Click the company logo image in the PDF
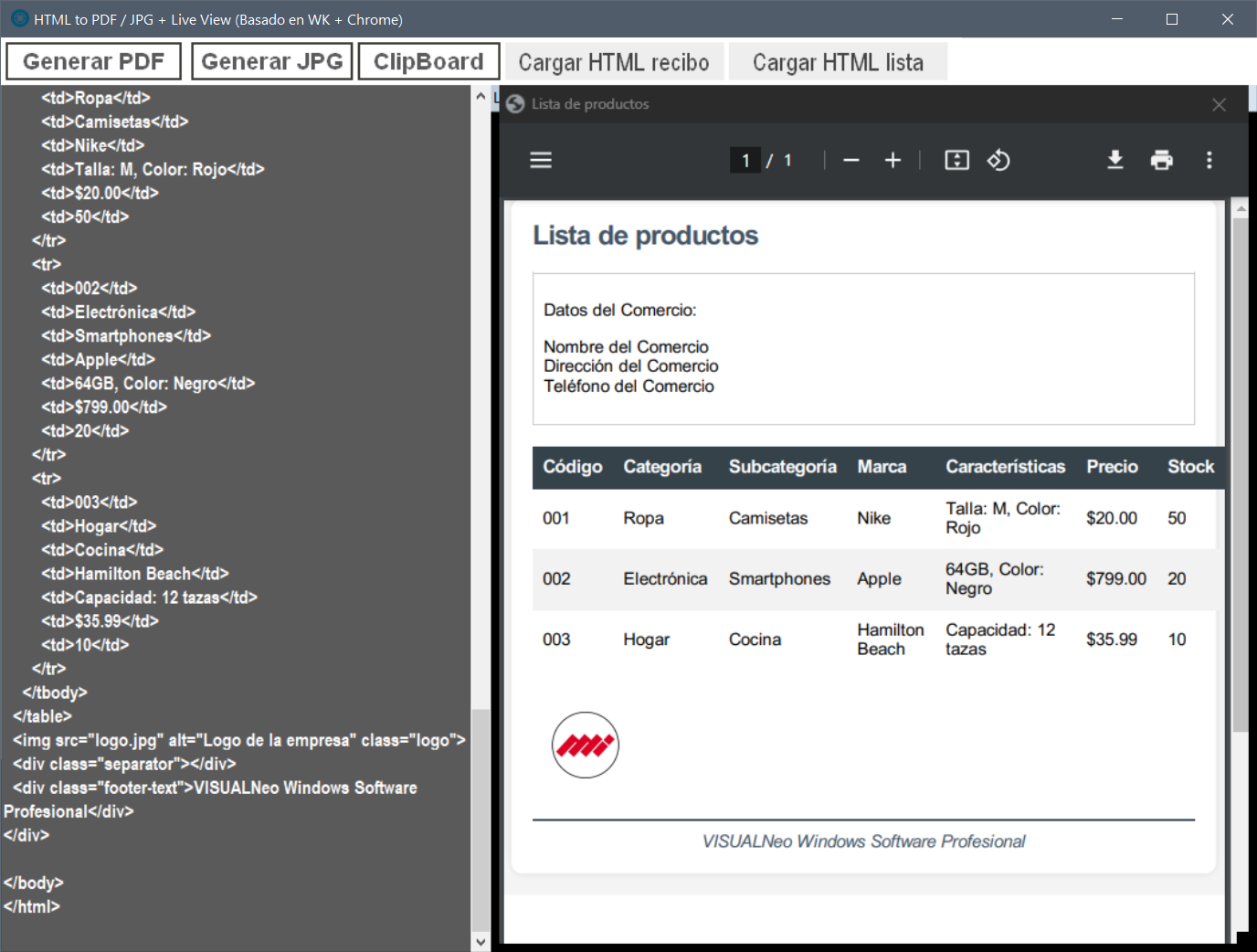Image resolution: width=1257 pixels, height=952 pixels. coord(586,746)
